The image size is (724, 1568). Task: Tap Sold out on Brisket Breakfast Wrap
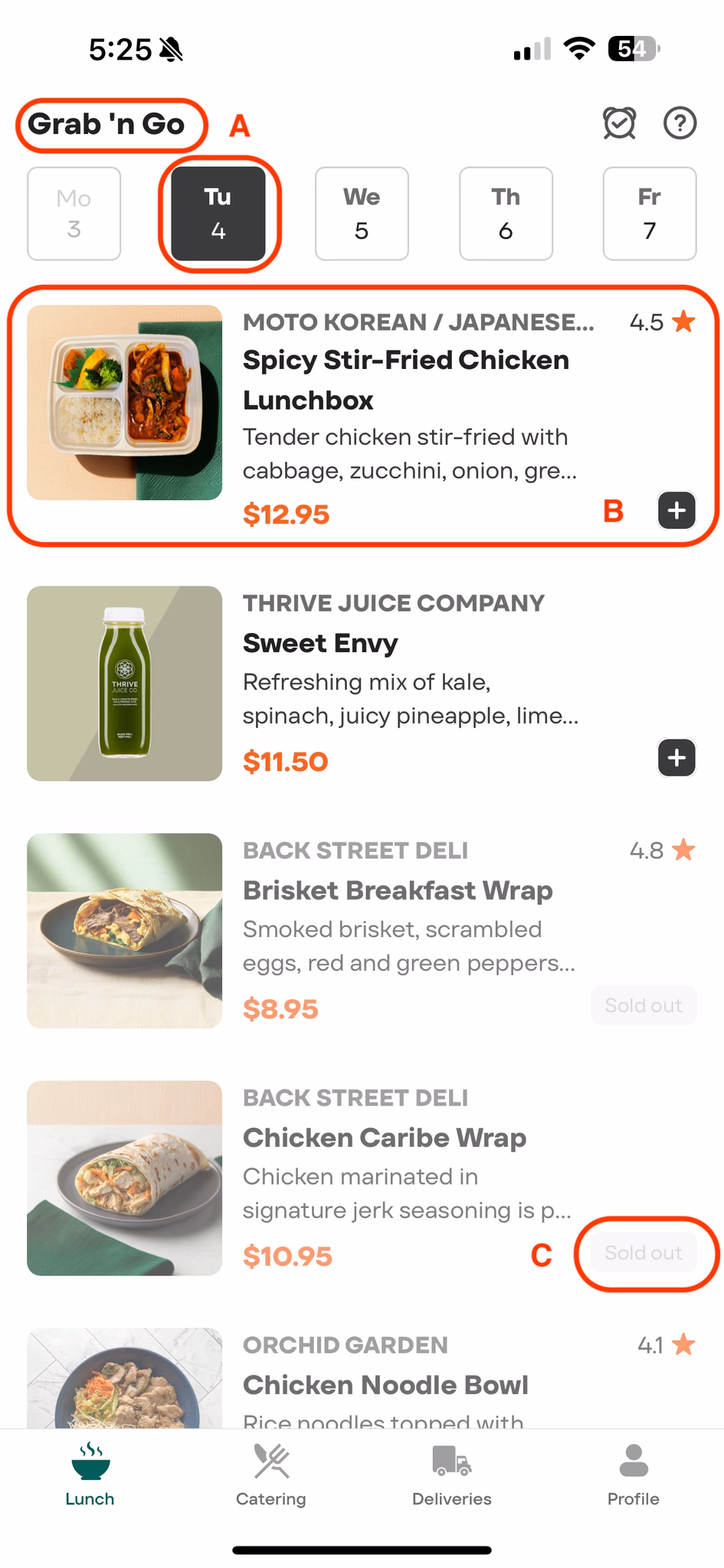tap(644, 1005)
